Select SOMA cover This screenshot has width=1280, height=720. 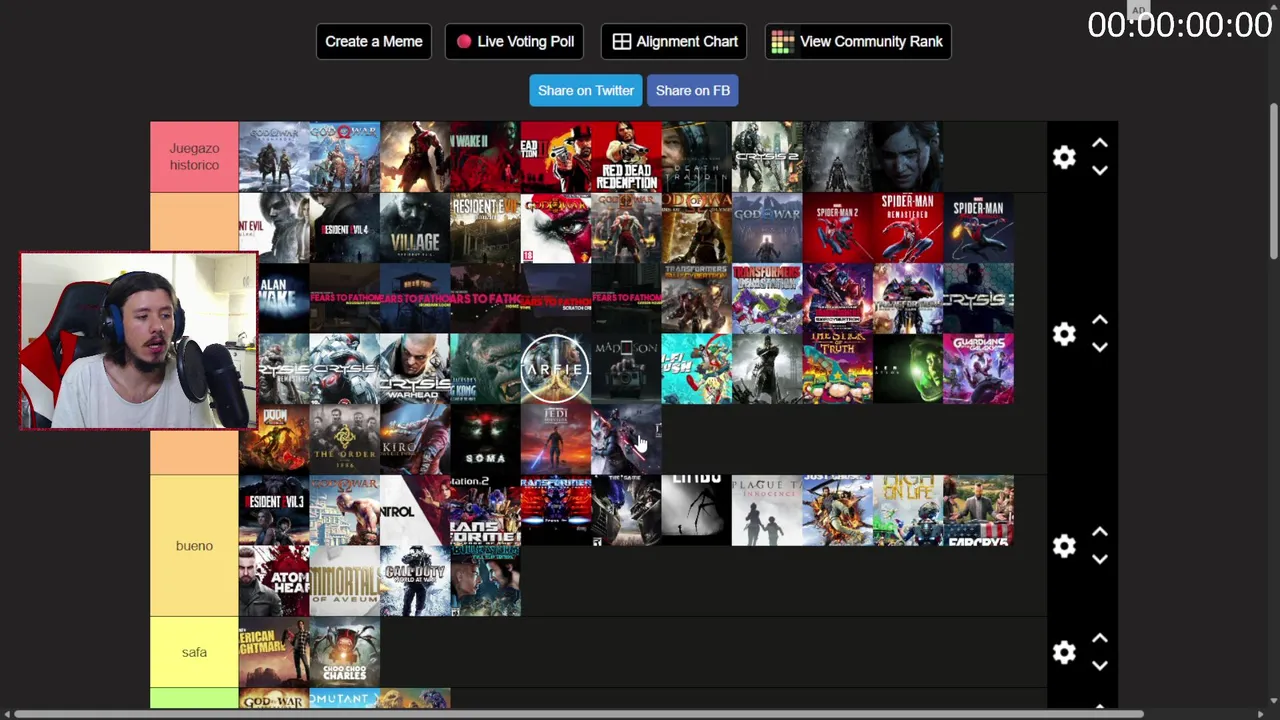pos(485,439)
